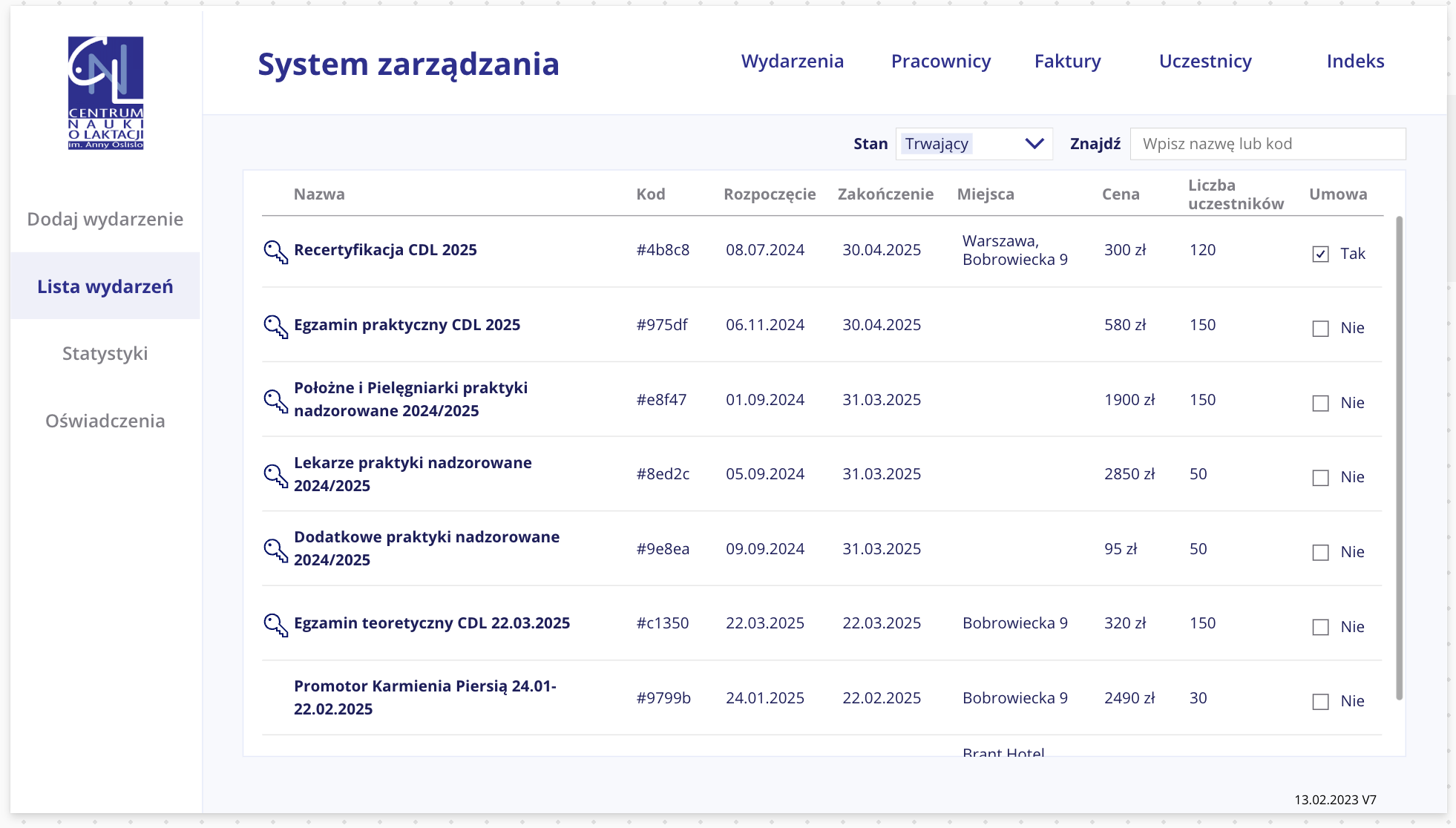This screenshot has height=828, width=1456.
Task: Click price 1900 zł
Action: (1129, 400)
